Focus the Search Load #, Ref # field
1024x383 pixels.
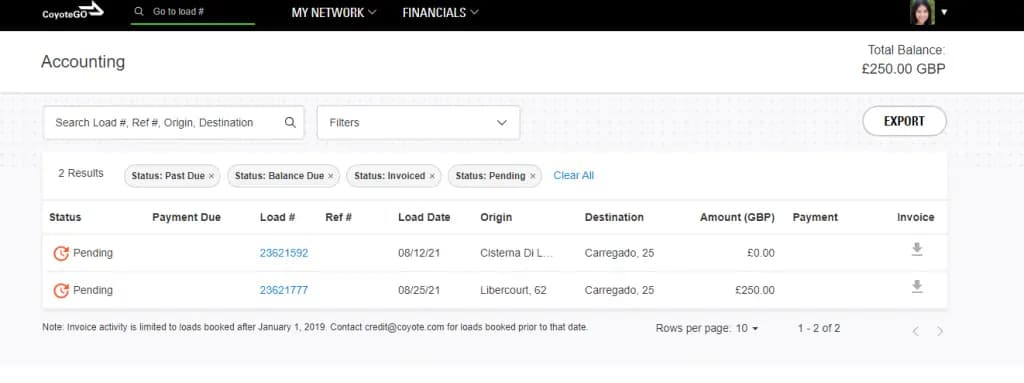[174, 123]
